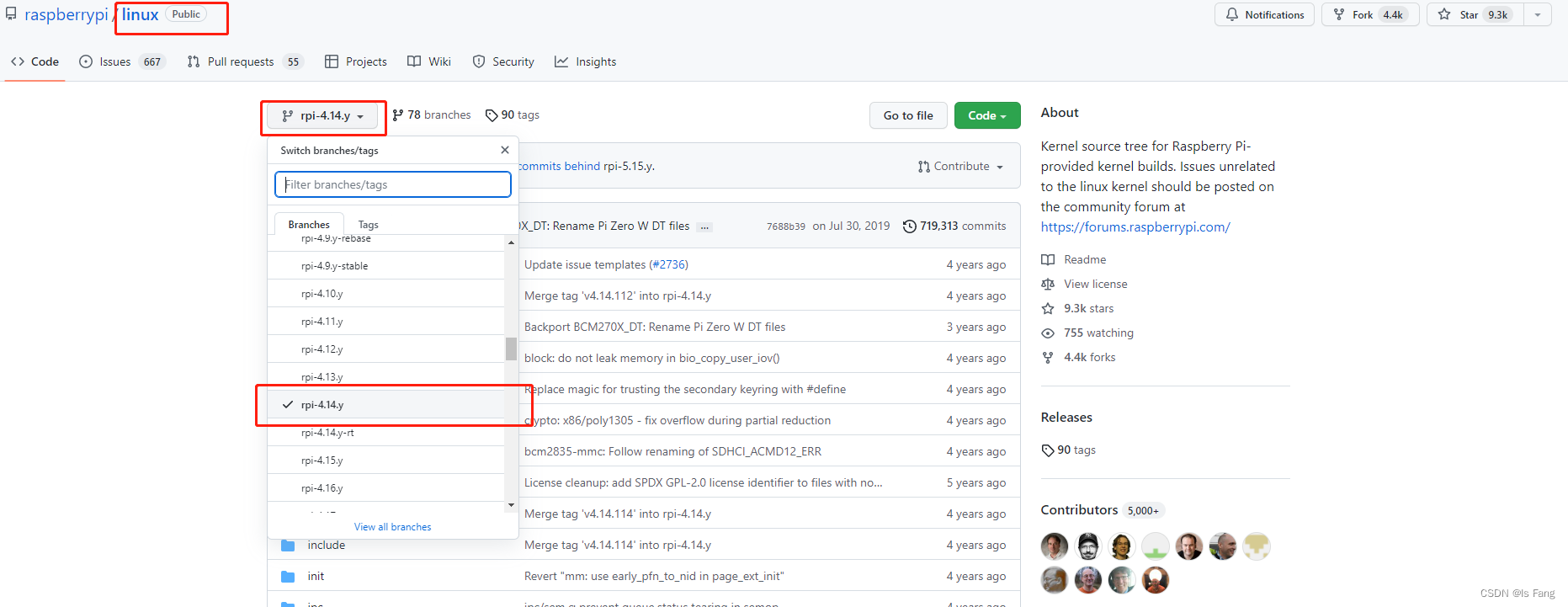Select the checked rpi-4.14.y branch
Image resolution: width=1568 pixels, height=607 pixels.
(x=386, y=405)
